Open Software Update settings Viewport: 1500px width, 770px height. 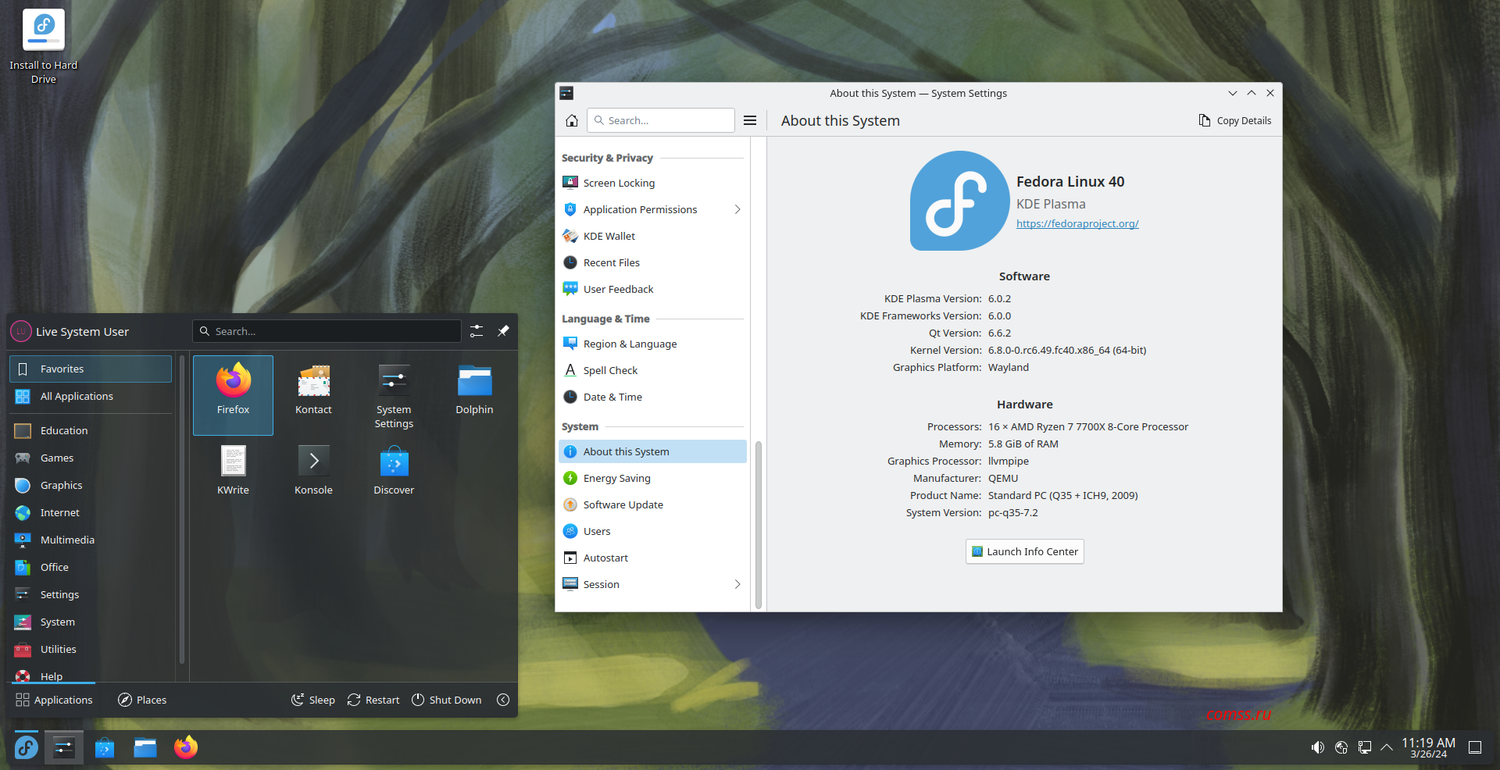tap(653, 505)
